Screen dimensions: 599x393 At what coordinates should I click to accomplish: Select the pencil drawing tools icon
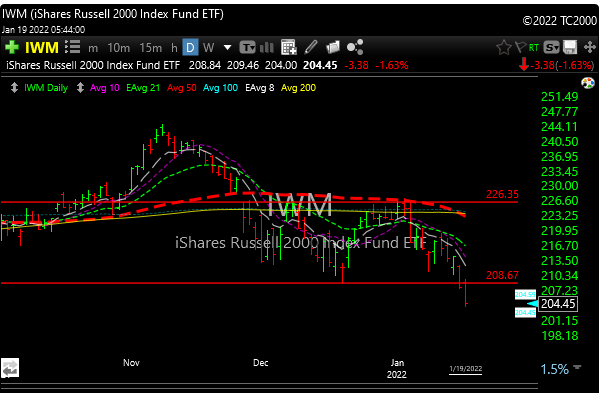point(311,47)
